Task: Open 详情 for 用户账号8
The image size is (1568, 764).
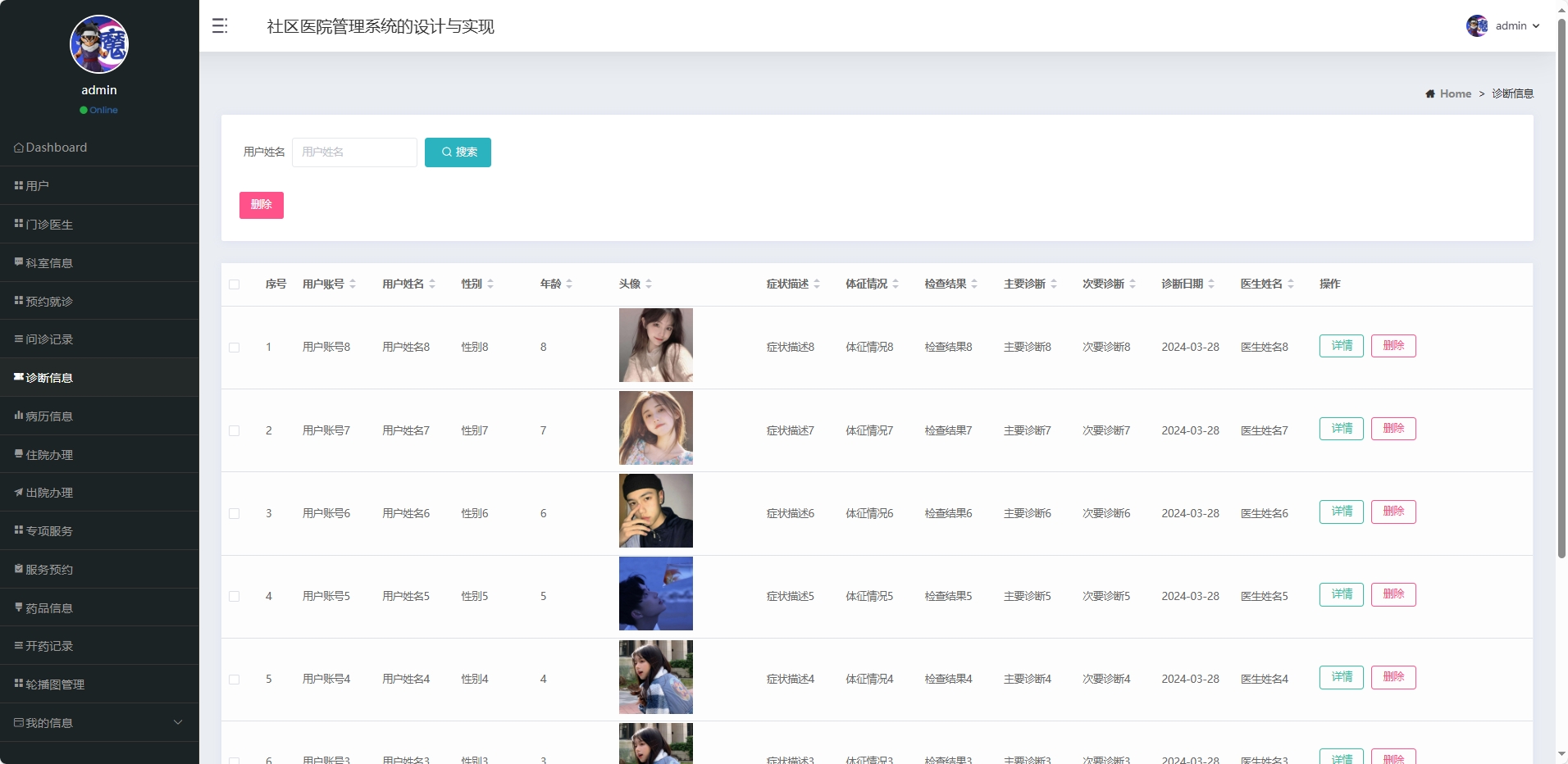Action: click(1342, 346)
